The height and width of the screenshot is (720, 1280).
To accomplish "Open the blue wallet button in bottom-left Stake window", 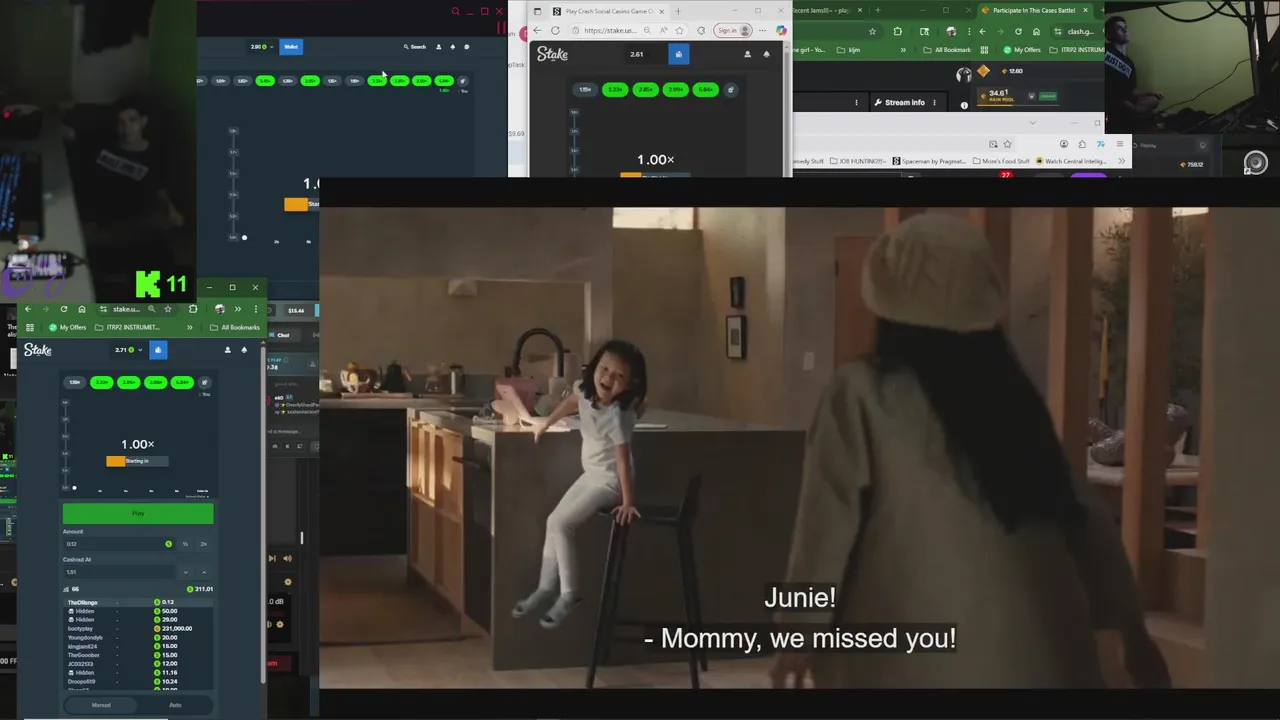I will coord(157,350).
